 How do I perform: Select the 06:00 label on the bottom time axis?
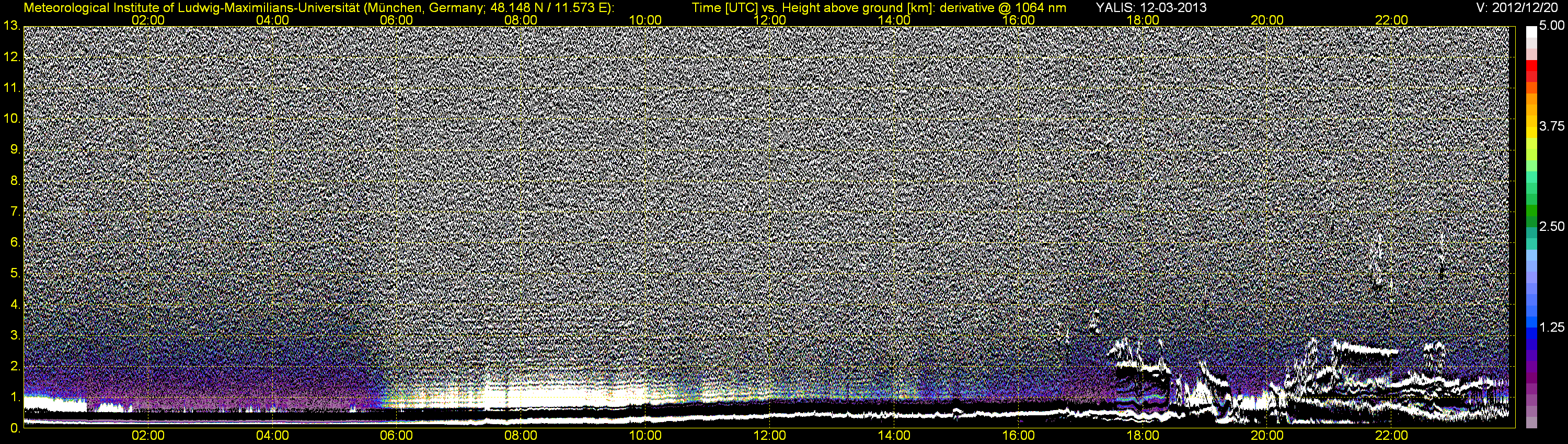(x=396, y=436)
